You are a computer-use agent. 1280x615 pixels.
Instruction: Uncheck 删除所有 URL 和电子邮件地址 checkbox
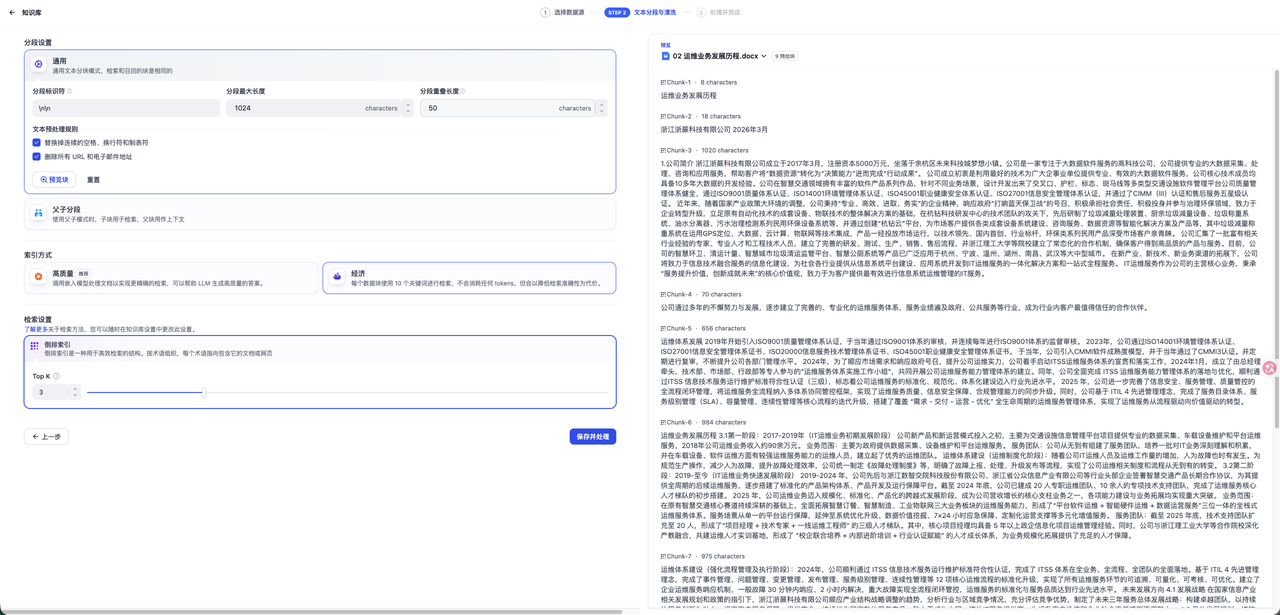[37, 157]
